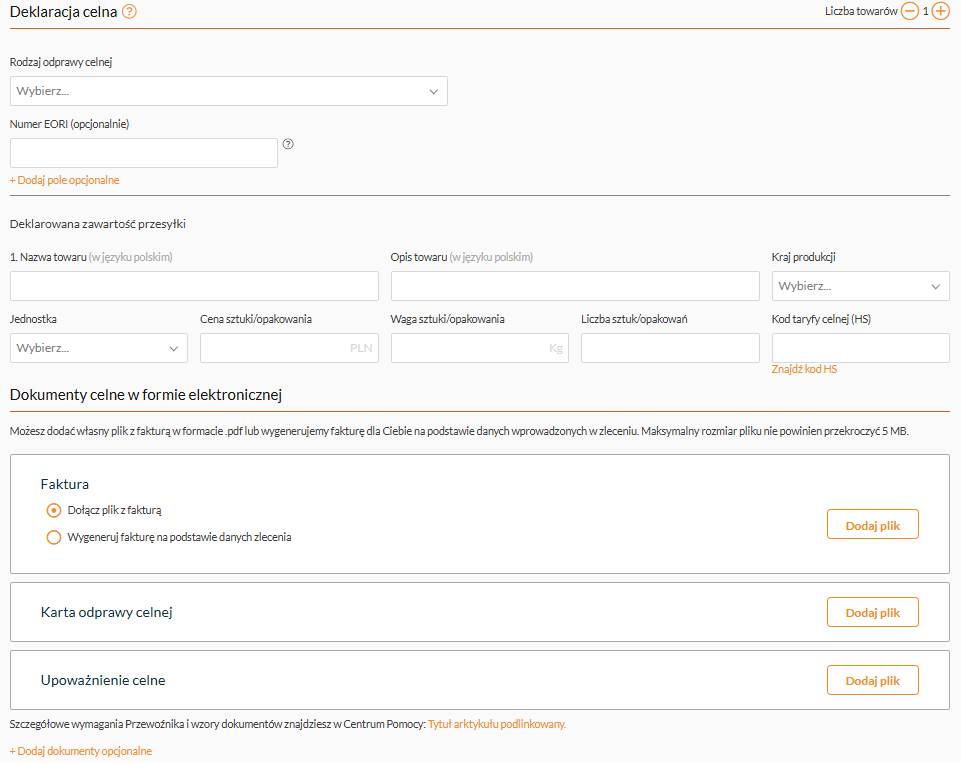961x763 pixels.
Task: Increase the Liczba towarów count with plus
Action: click(940, 12)
